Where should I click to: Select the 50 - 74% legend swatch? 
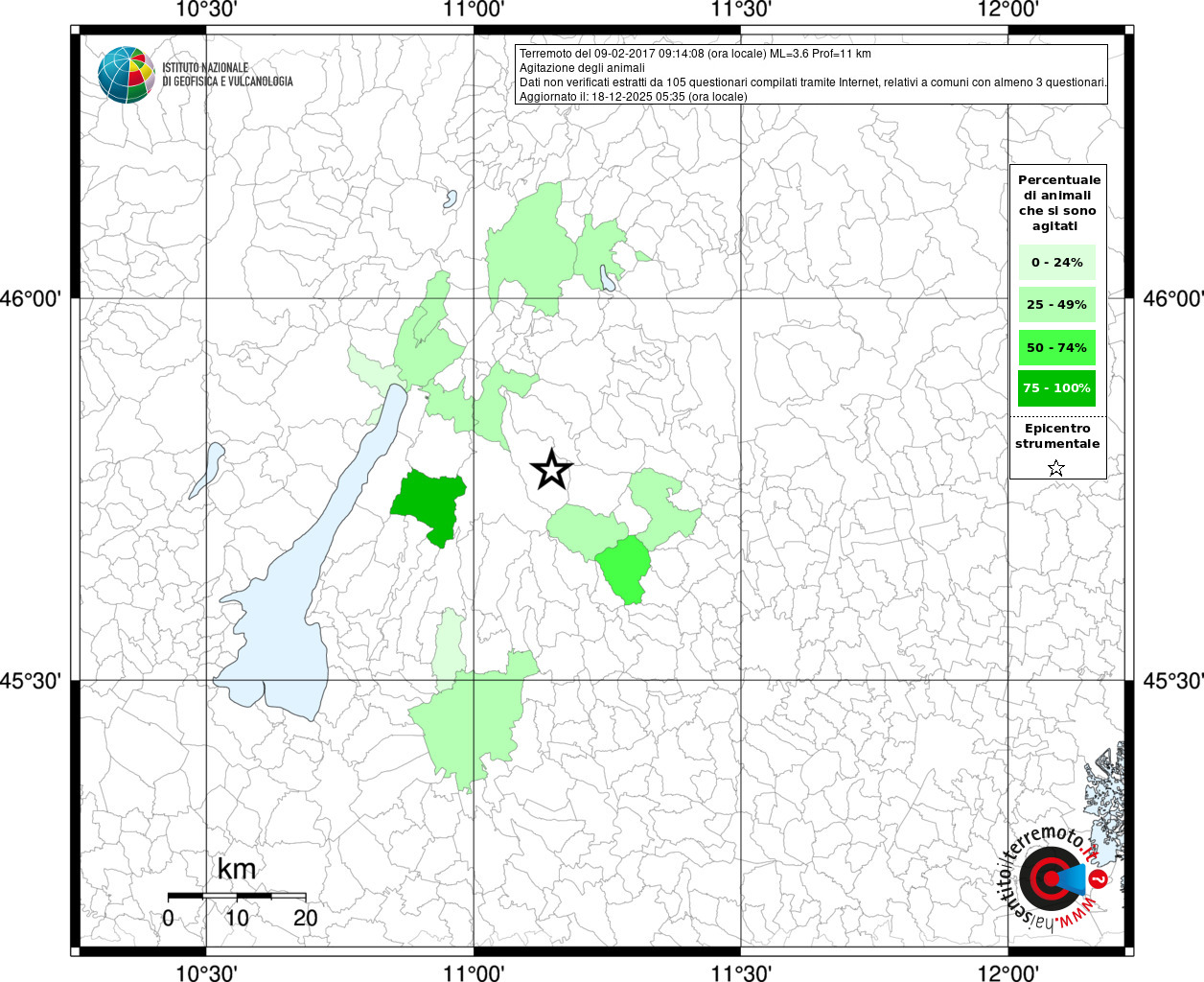(x=1056, y=347)
